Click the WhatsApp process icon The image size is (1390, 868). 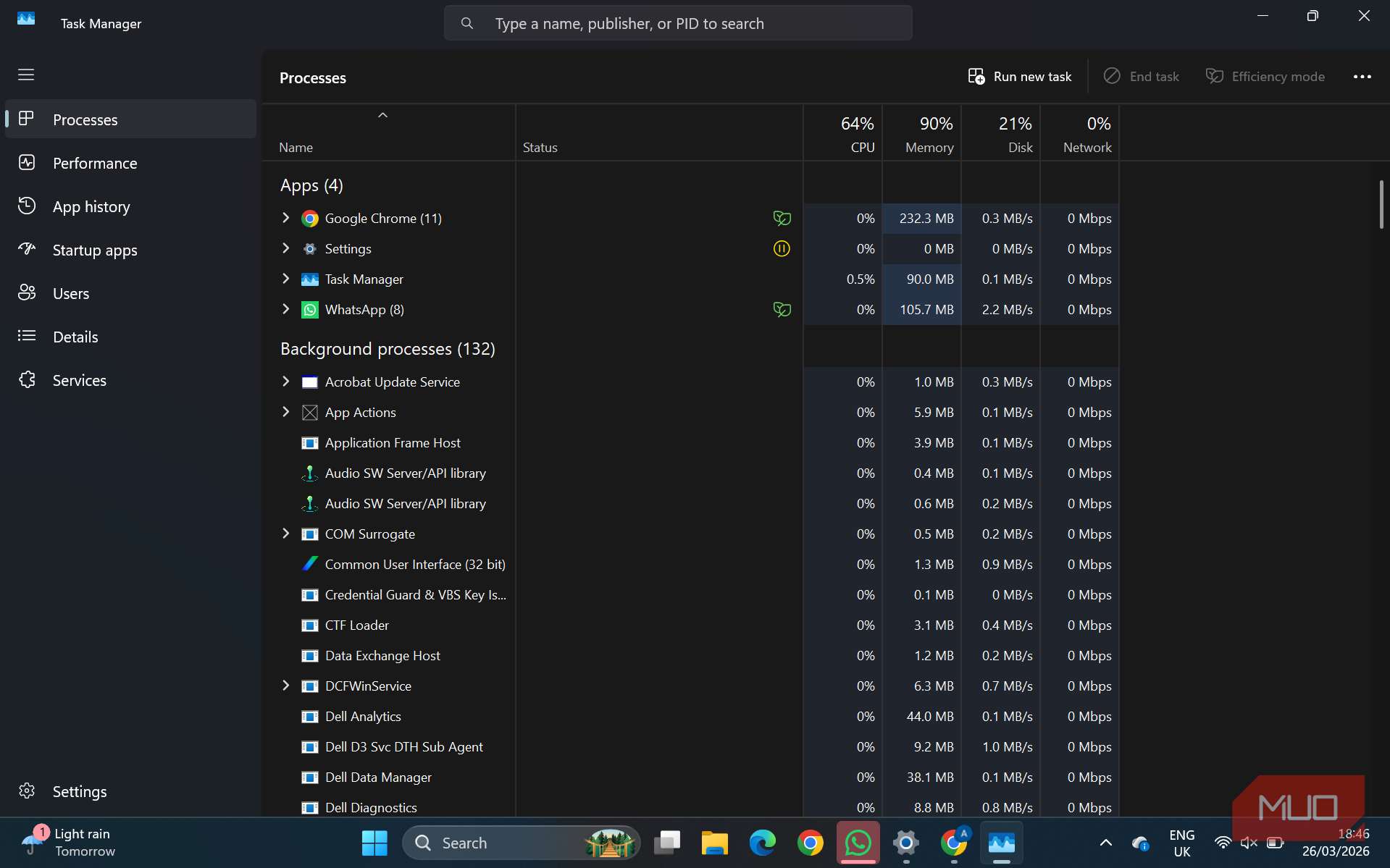coord(310,310)
